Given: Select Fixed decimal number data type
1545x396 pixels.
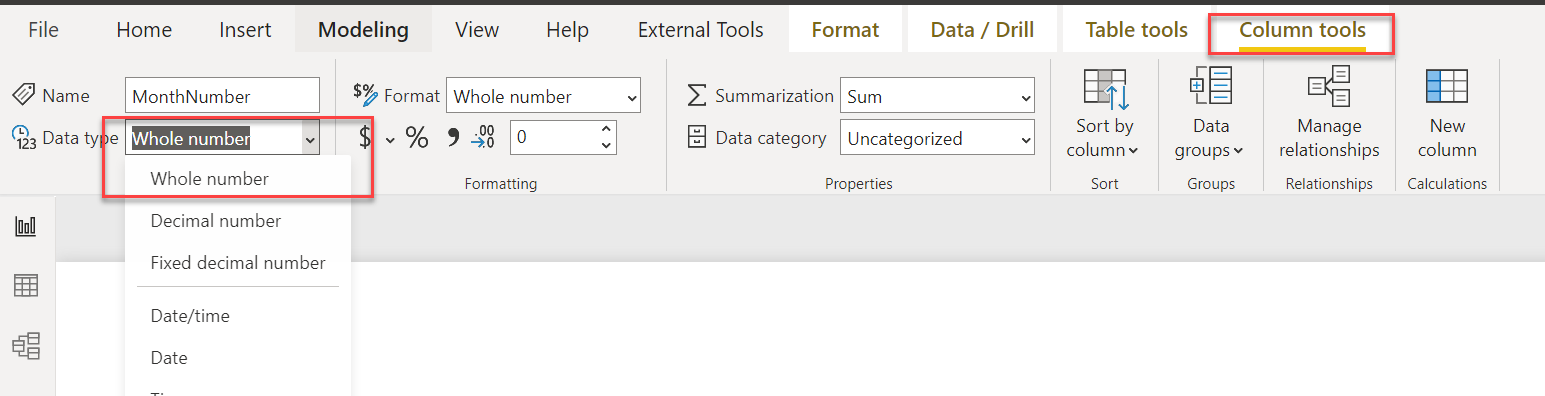Looking at the screenshot, I should point(238,263).
